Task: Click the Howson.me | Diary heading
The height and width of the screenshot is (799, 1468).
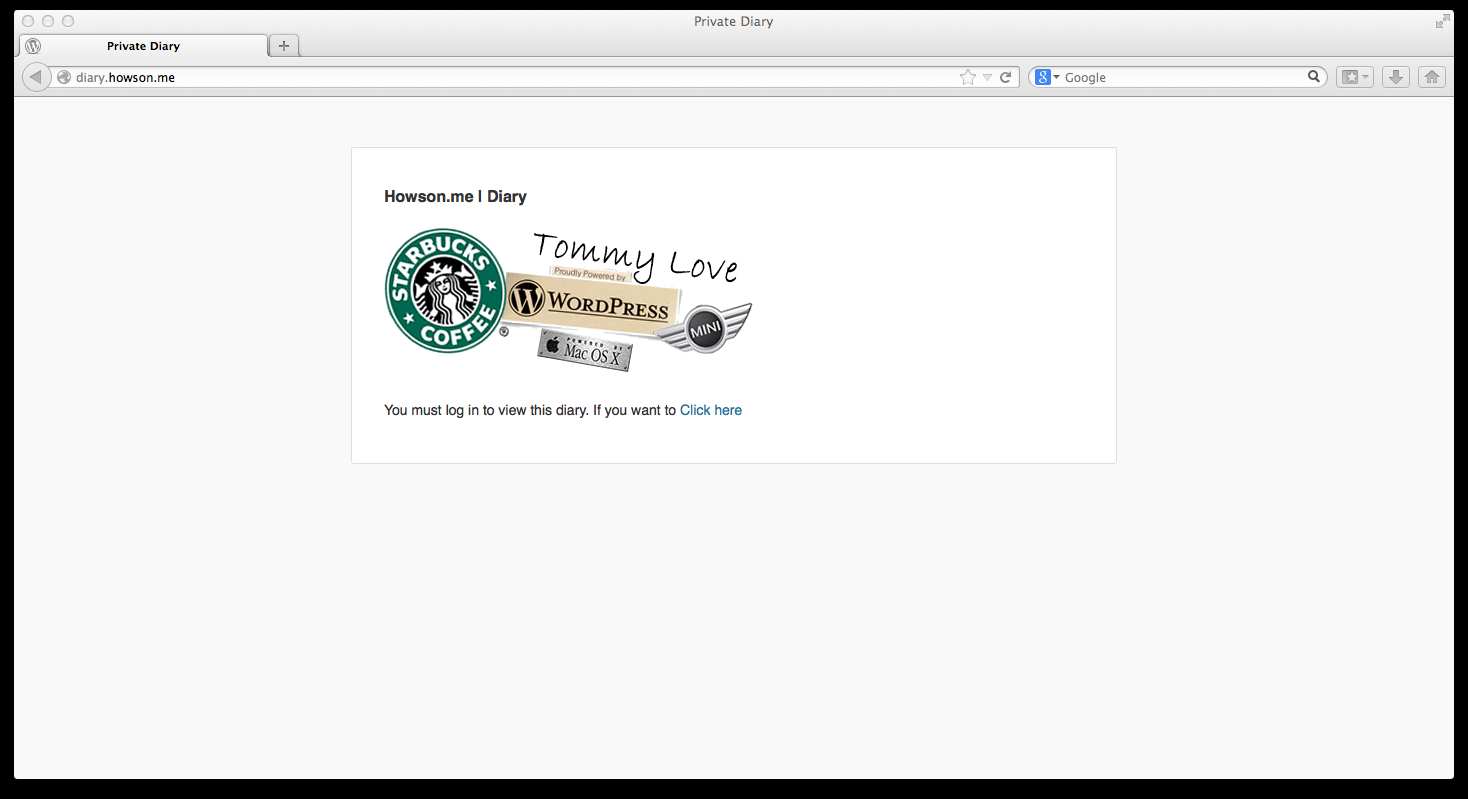Action: [455, 196]
